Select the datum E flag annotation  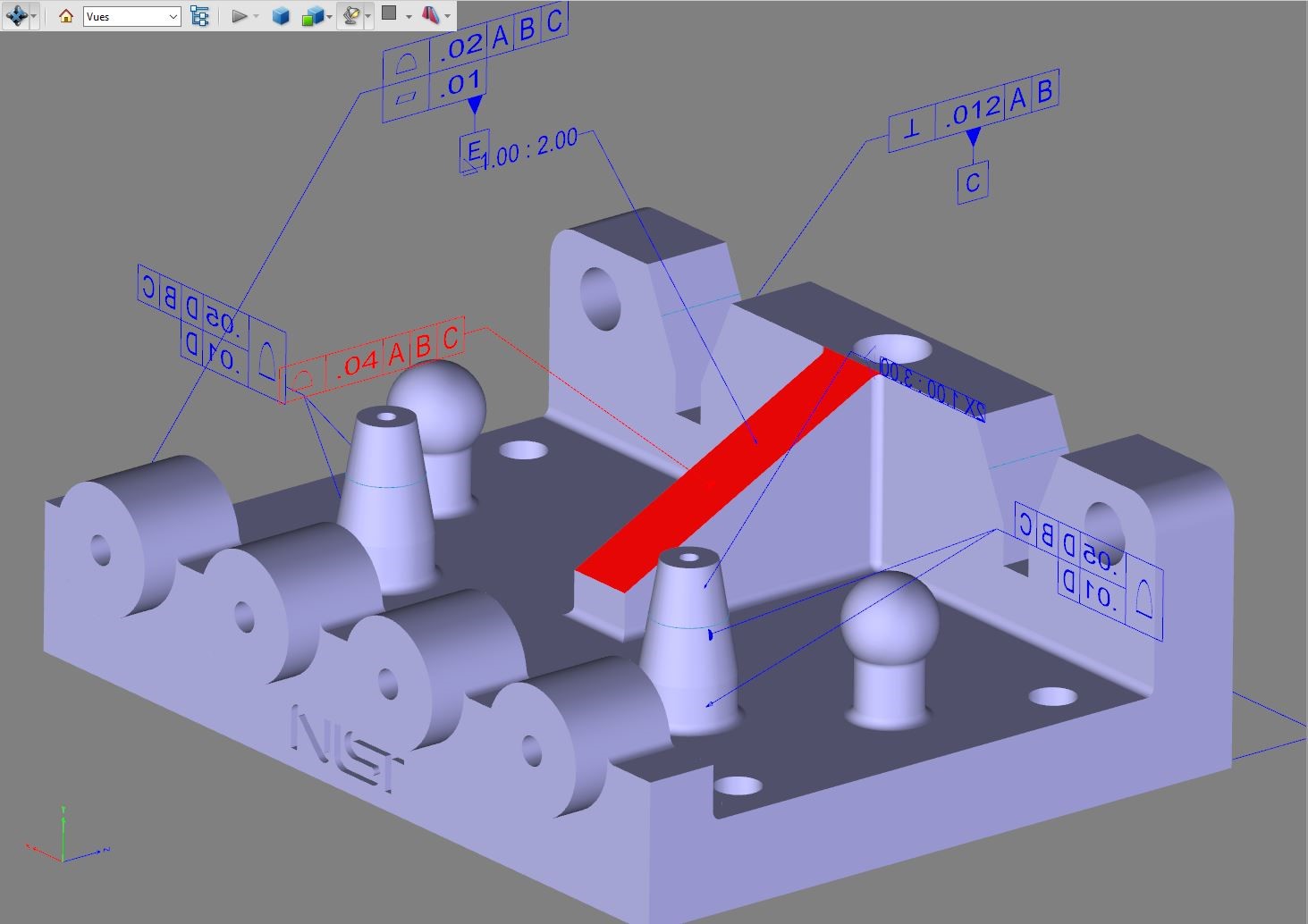click(x=471, y=150)
